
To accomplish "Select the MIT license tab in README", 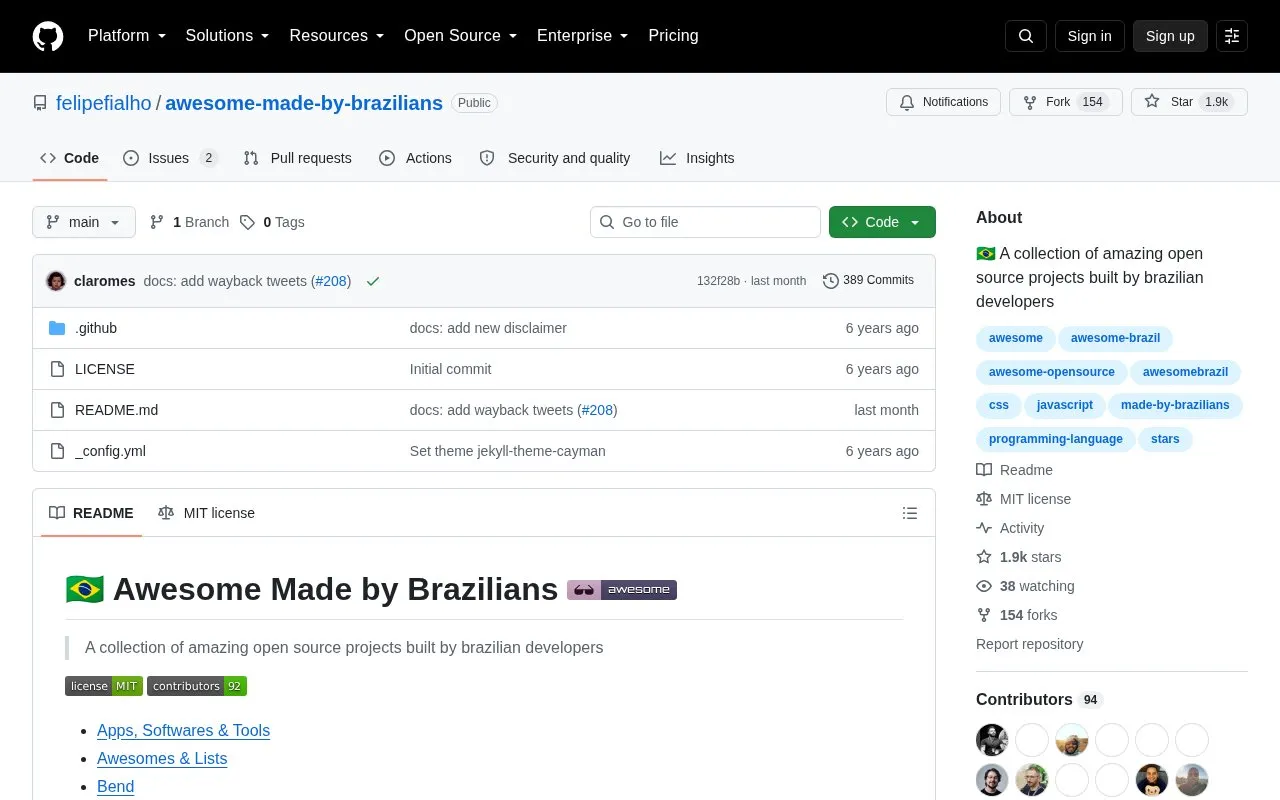I will click(x=207, y=513).
